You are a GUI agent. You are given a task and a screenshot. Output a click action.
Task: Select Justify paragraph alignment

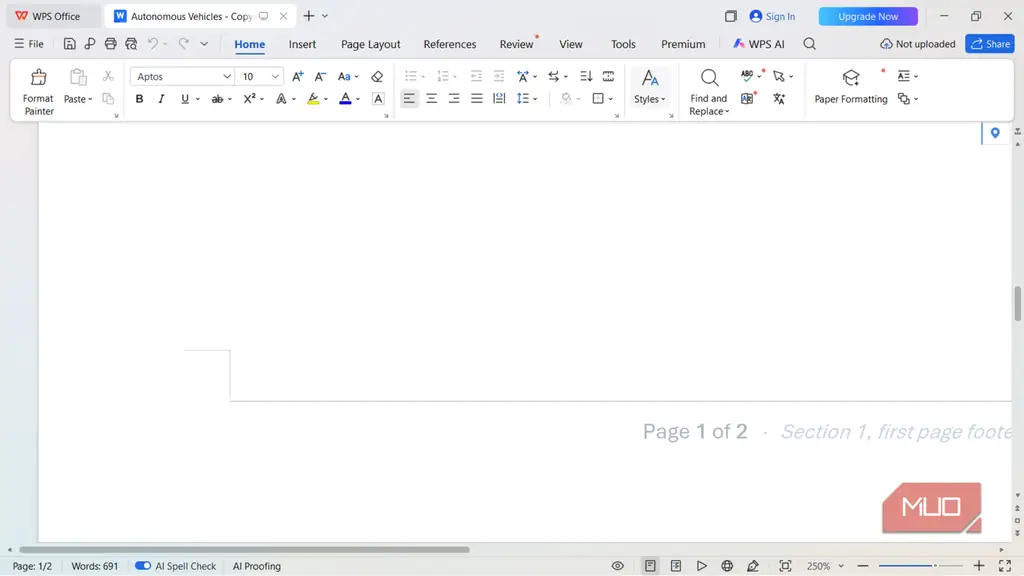477,99
